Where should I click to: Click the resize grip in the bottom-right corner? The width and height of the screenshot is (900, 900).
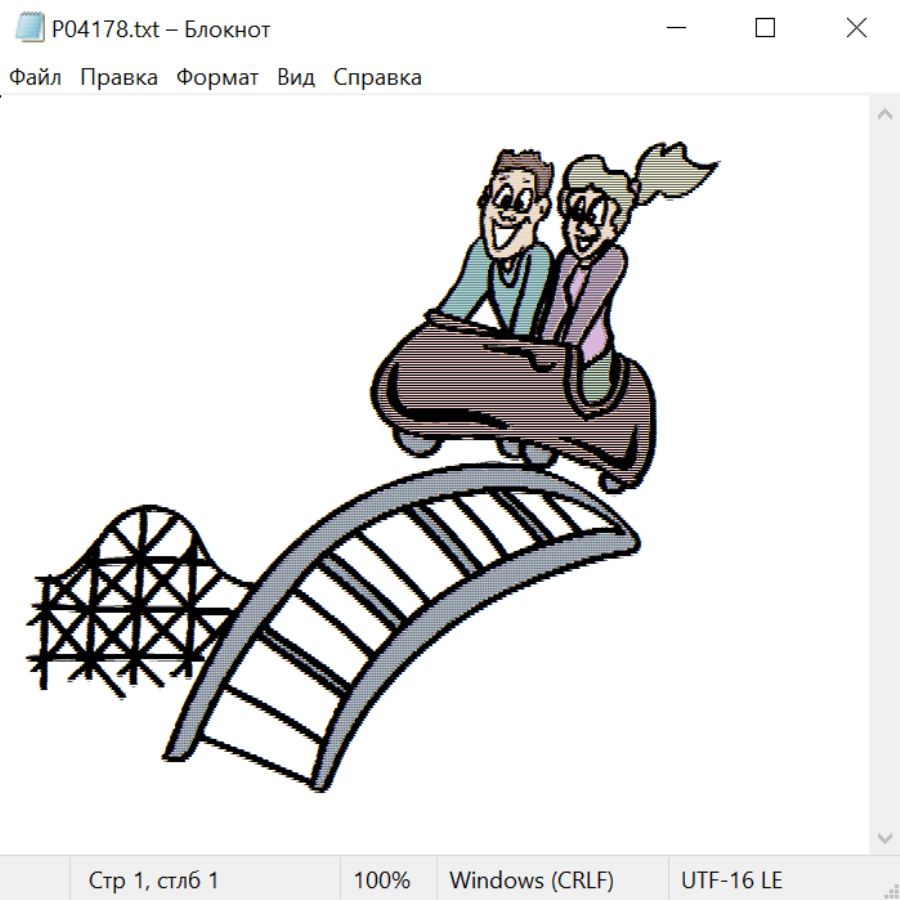coord(890,890)
